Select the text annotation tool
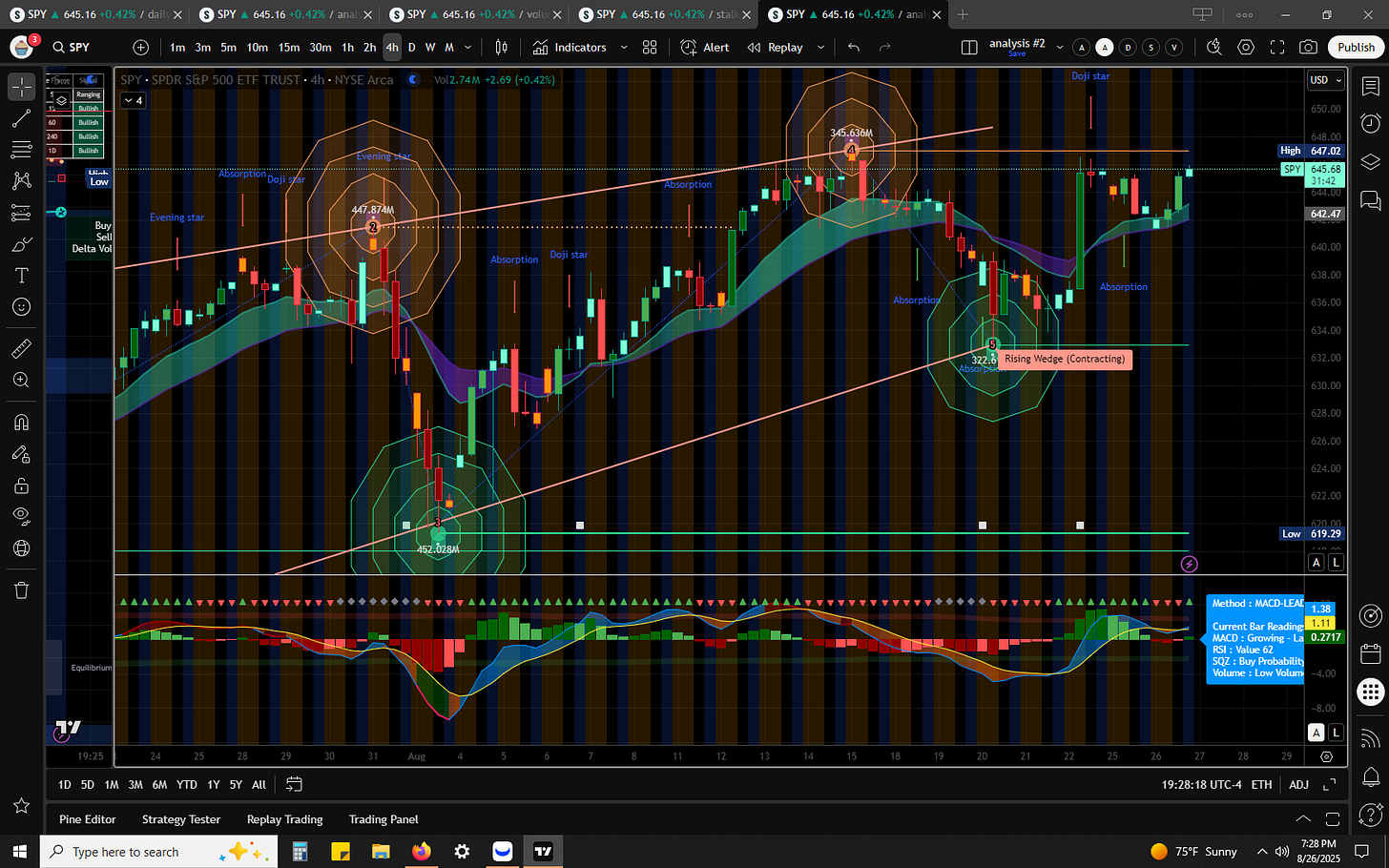 click(21, 276)
